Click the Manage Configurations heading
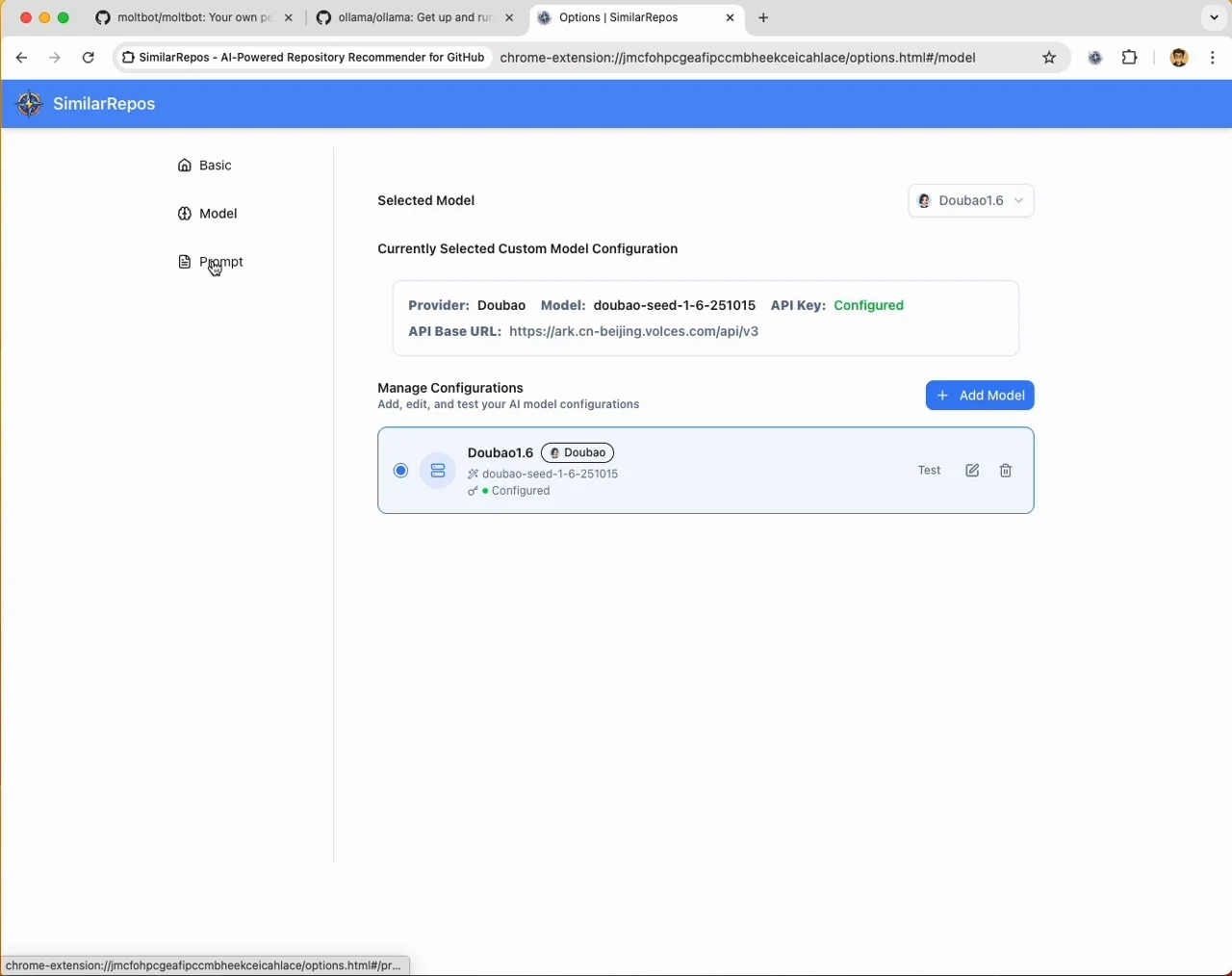This screenshot has width=1232, height=976. click(450, 388)
